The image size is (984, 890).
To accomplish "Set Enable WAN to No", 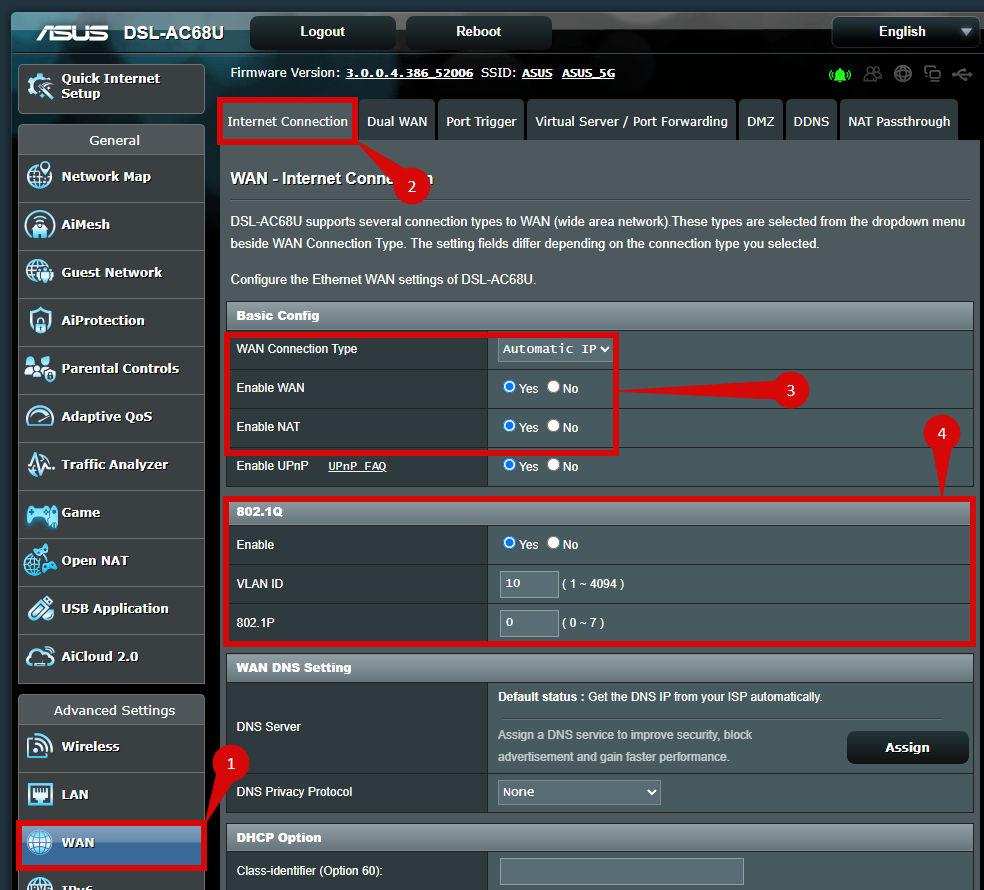I will point(553,388).
